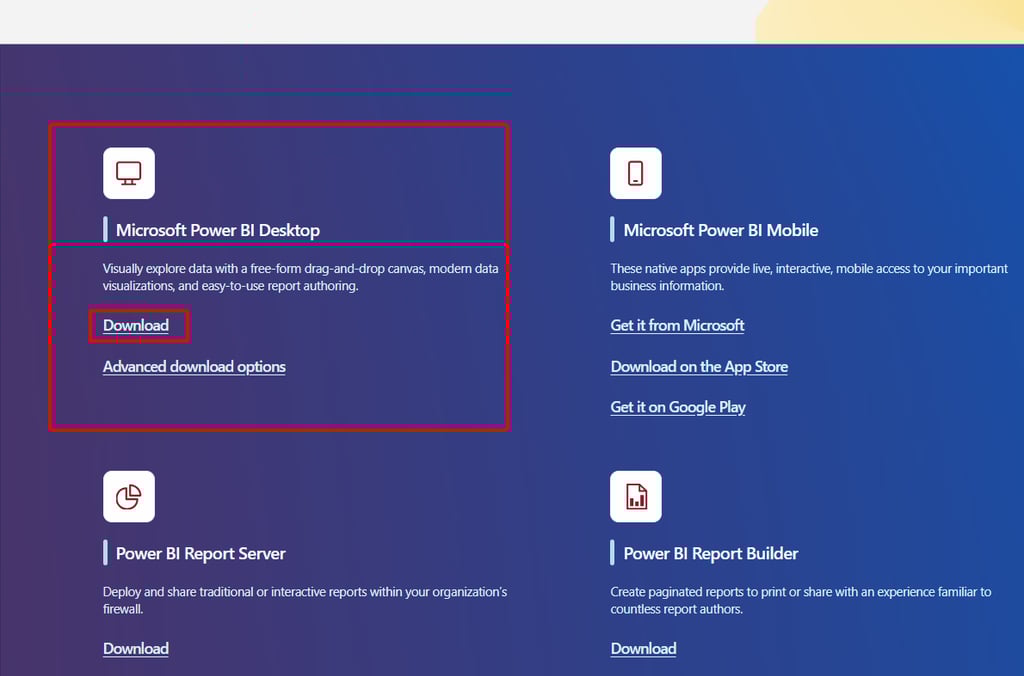This screenshot has height=676, width=1024.
Task: Click the 'Create paginated reports' description
Action: 801,600
